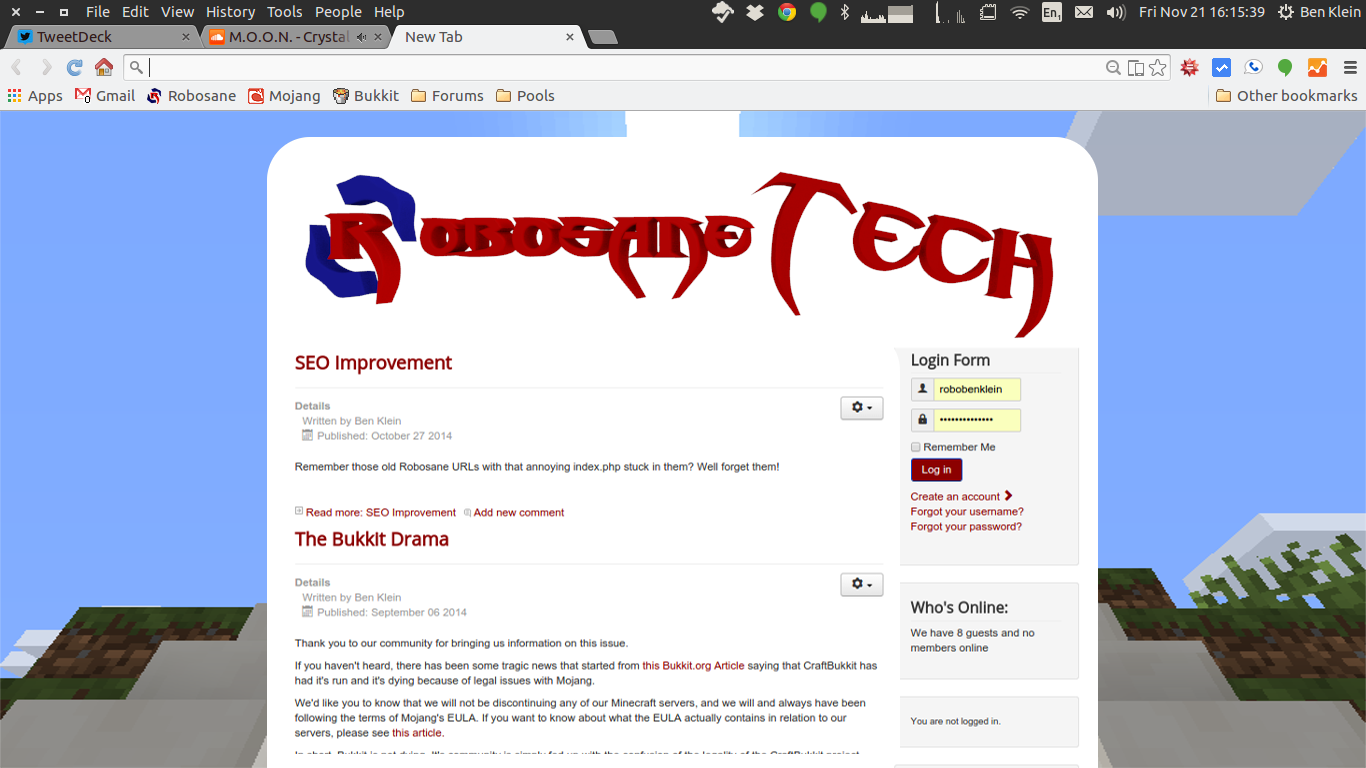Close the New Tab tab
Viewport: 1366px width, 768px height.
click(x=570, y=37)
